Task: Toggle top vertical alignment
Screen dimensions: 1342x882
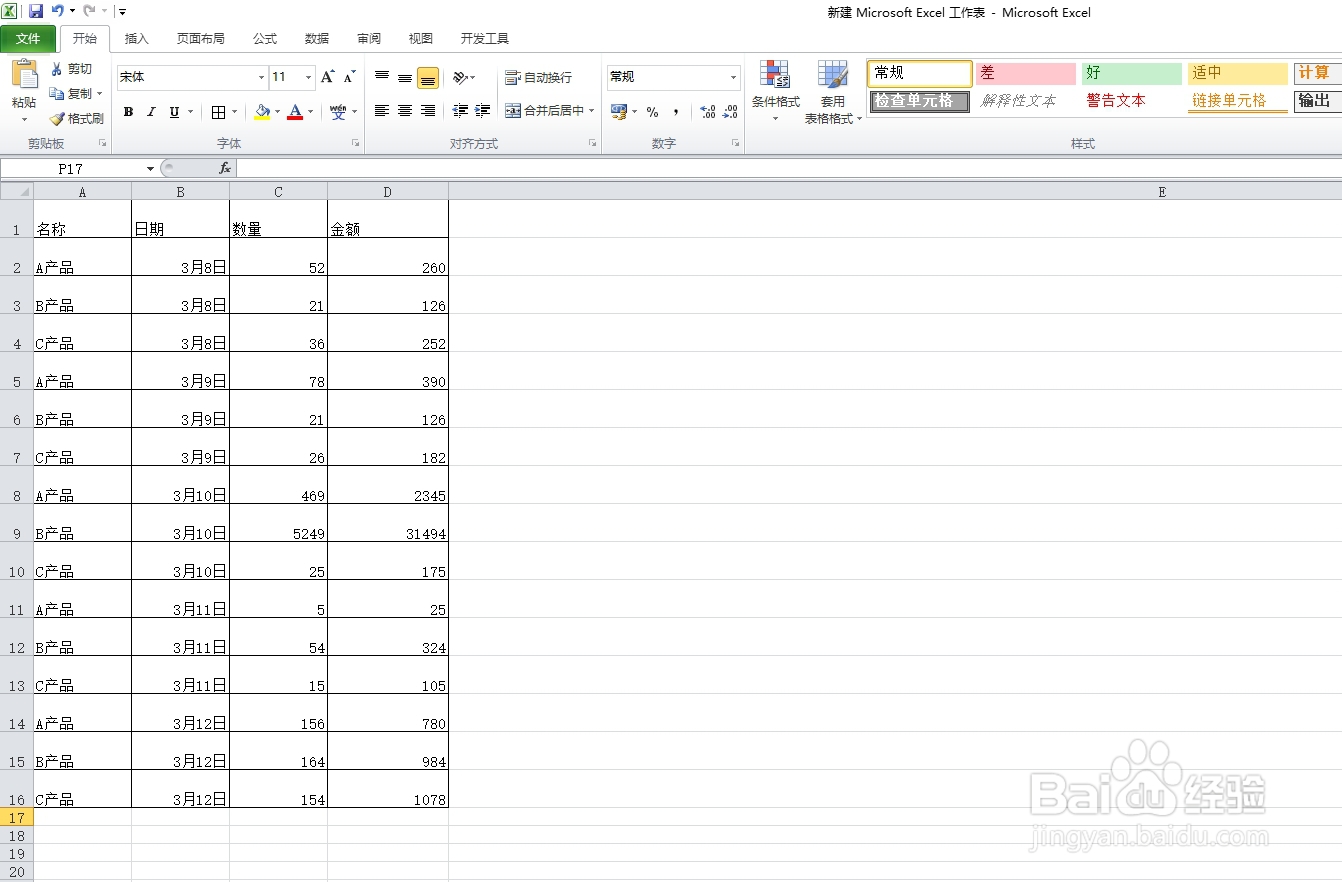Action: pos(382,77)
